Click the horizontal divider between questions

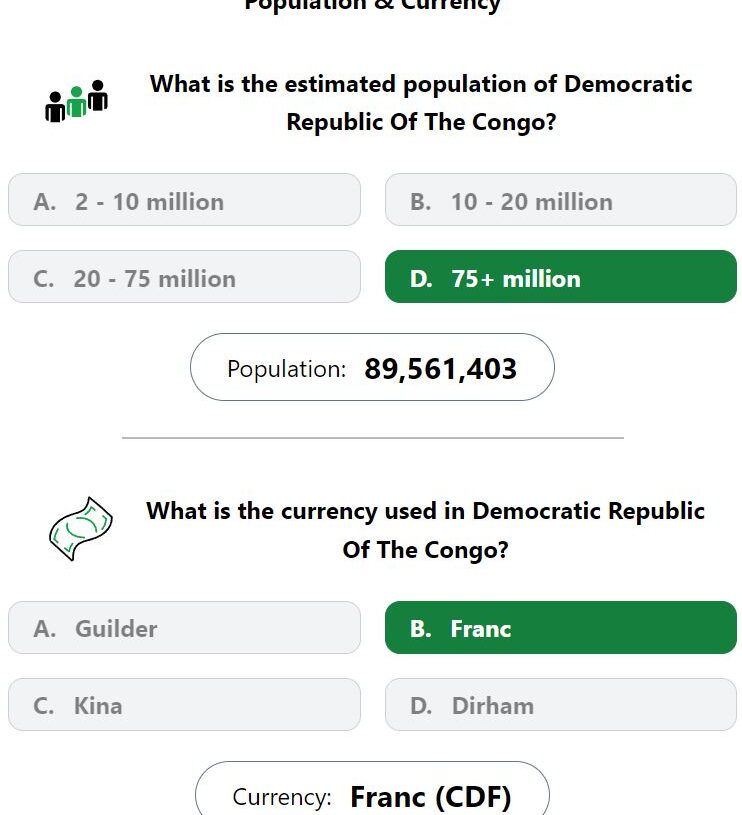[373, 438]
